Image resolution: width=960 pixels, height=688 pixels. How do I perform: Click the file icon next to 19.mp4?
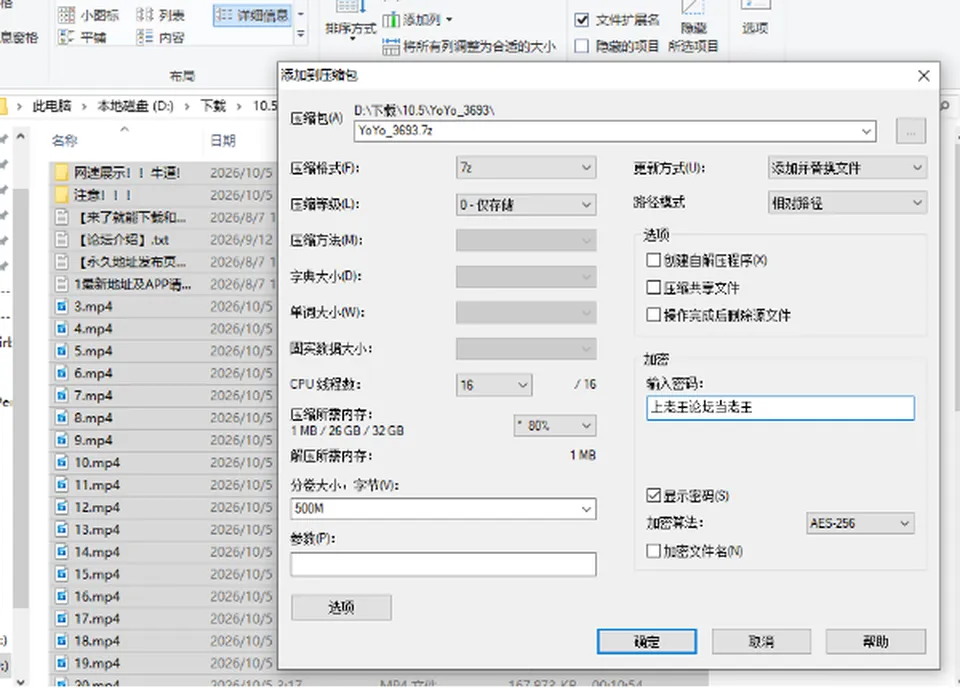click(x=61, y=663)
